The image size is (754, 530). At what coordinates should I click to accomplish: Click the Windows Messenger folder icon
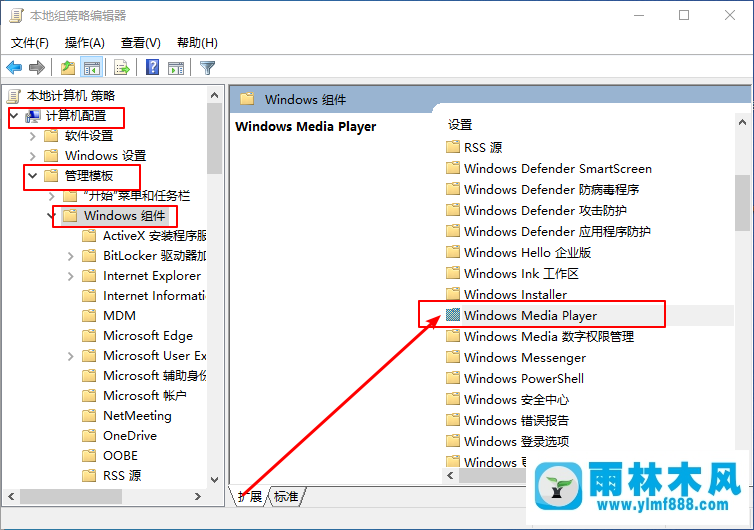[x=453, y=356]
